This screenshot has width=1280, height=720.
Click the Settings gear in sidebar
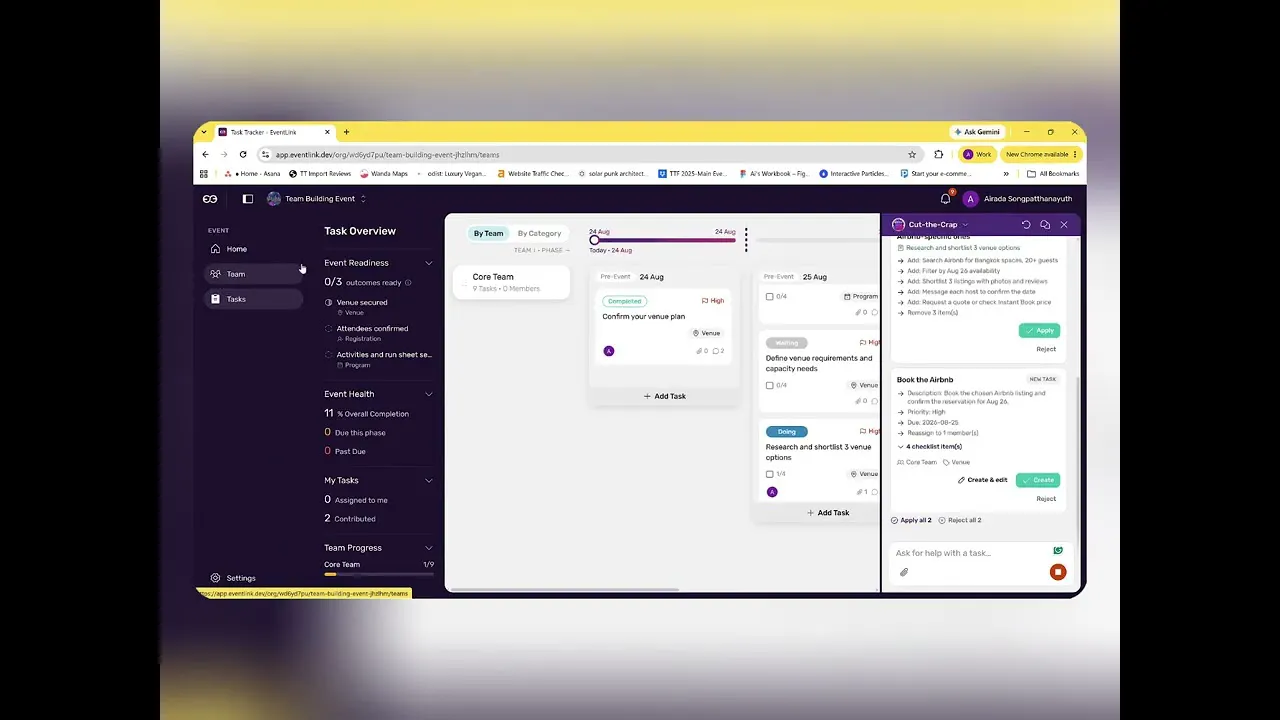(215, 578)
